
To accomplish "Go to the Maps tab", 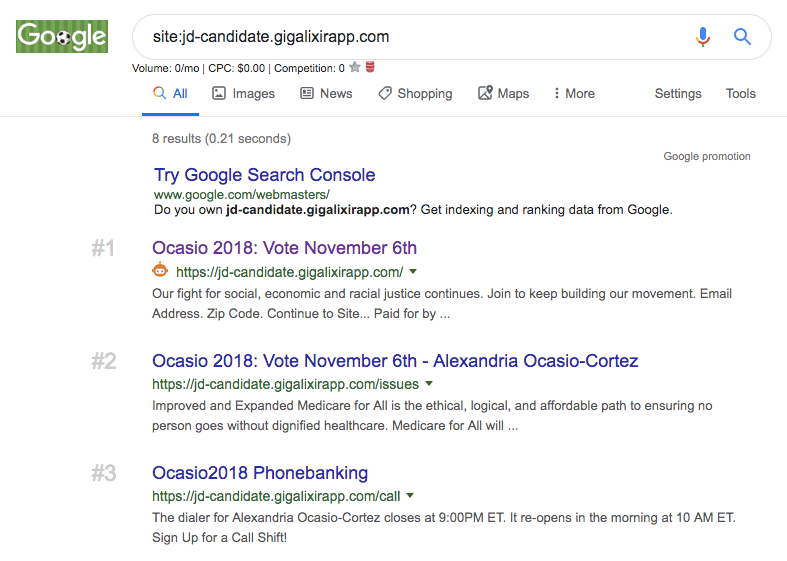I will point(503,94).
